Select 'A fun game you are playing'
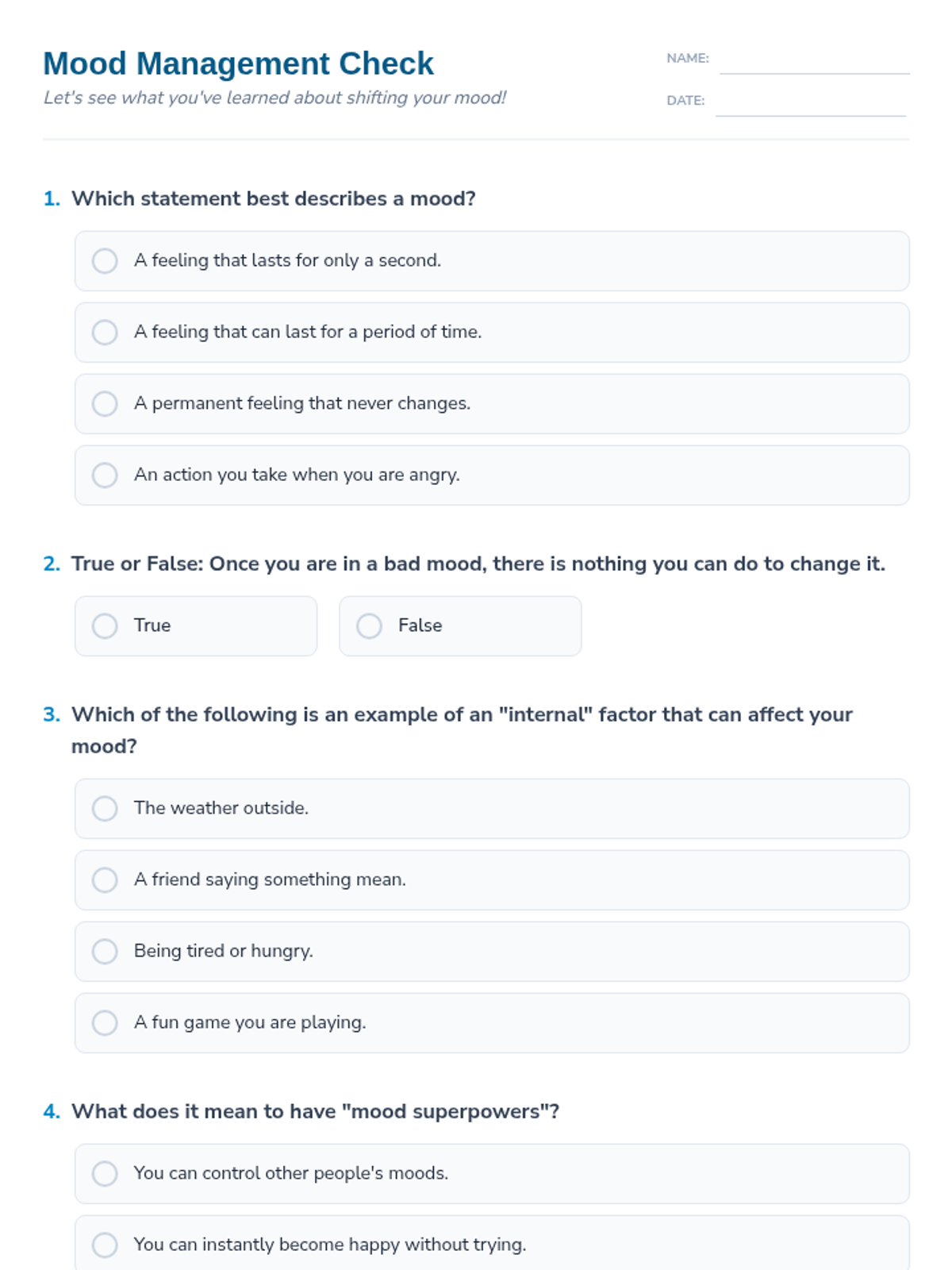The width and height of the screenshot is (952, 1270). pos(492,1023)
